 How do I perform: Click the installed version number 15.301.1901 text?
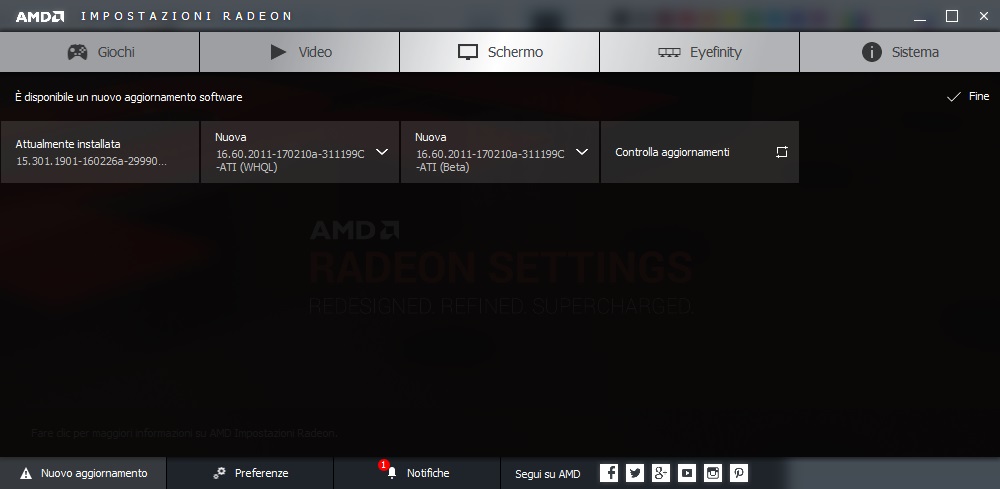coord(91,162)
